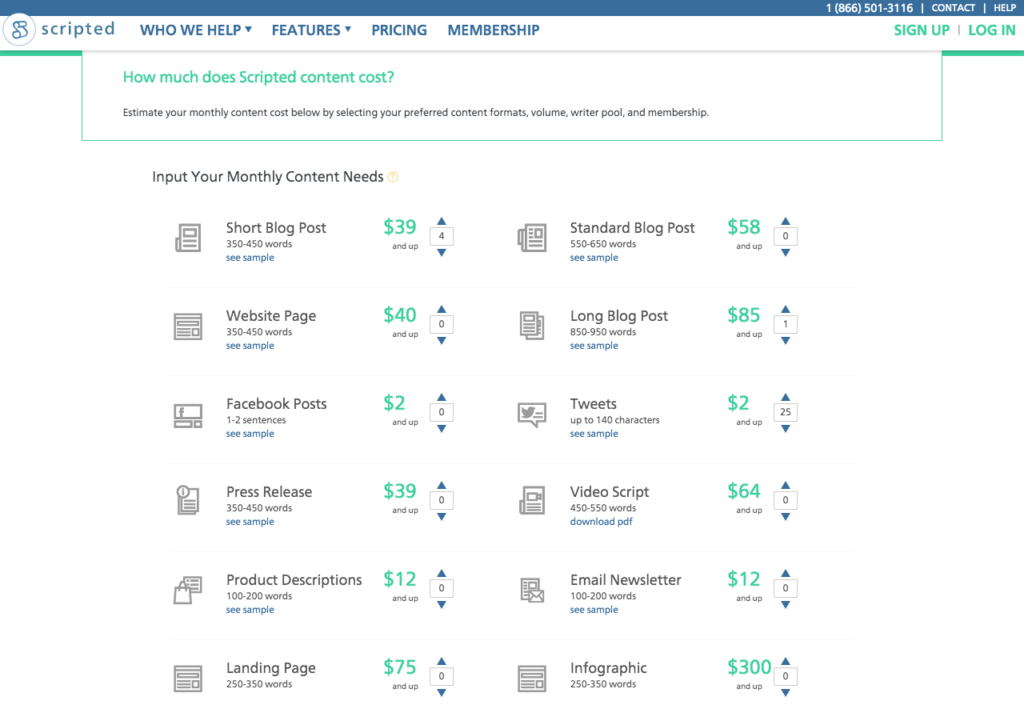Screen dimensions: 1024x725
Task: Expand the Who We Help menu
Action: coord(196,30)
